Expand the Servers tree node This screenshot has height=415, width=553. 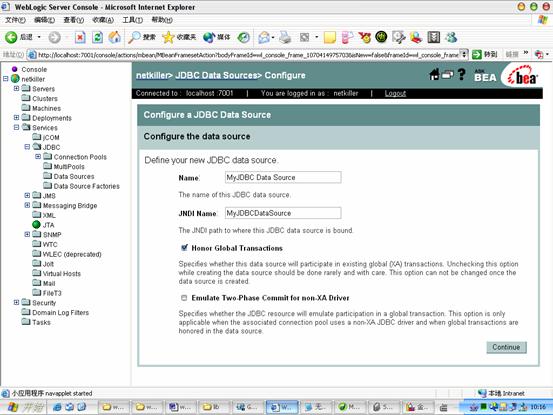[16, 89]
